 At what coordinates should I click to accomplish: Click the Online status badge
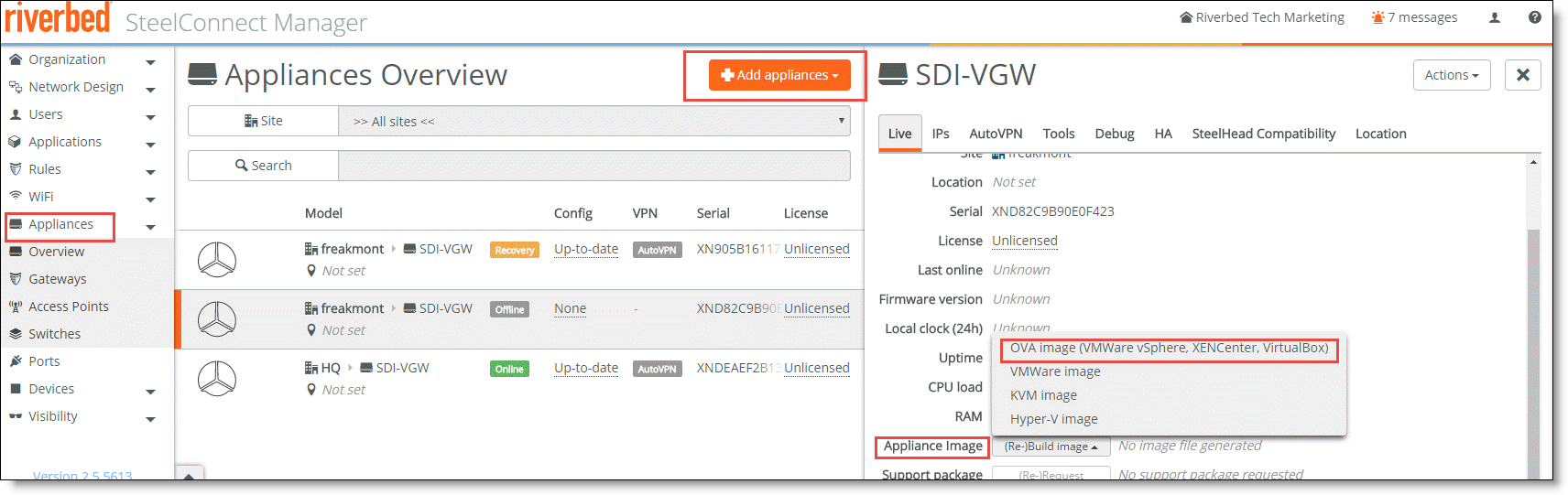(x=509, y=369)
